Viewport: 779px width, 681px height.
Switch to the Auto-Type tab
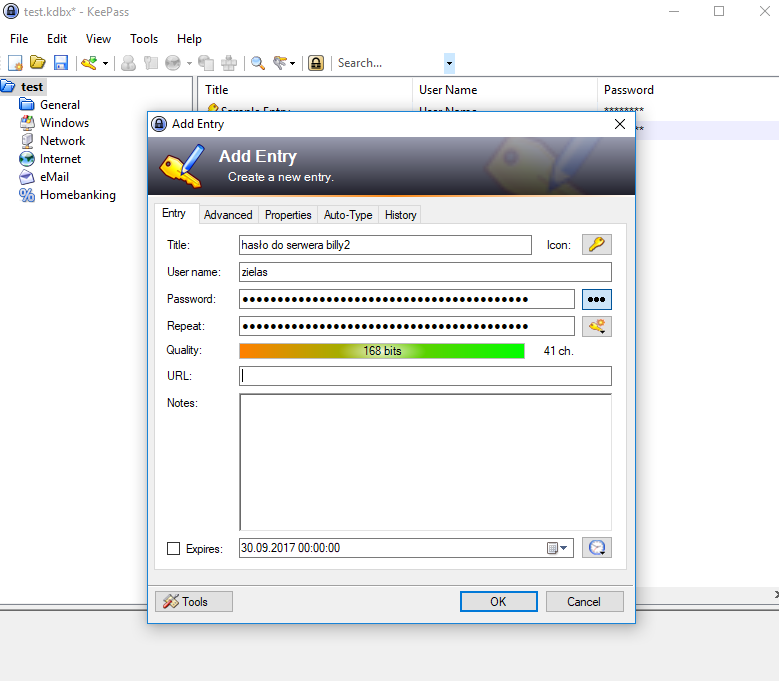click(348, 215)
